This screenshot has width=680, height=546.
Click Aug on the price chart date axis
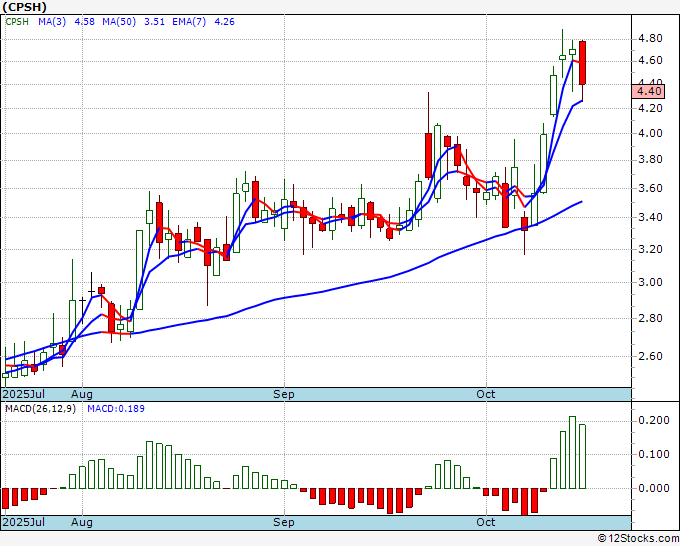point(82,394)
